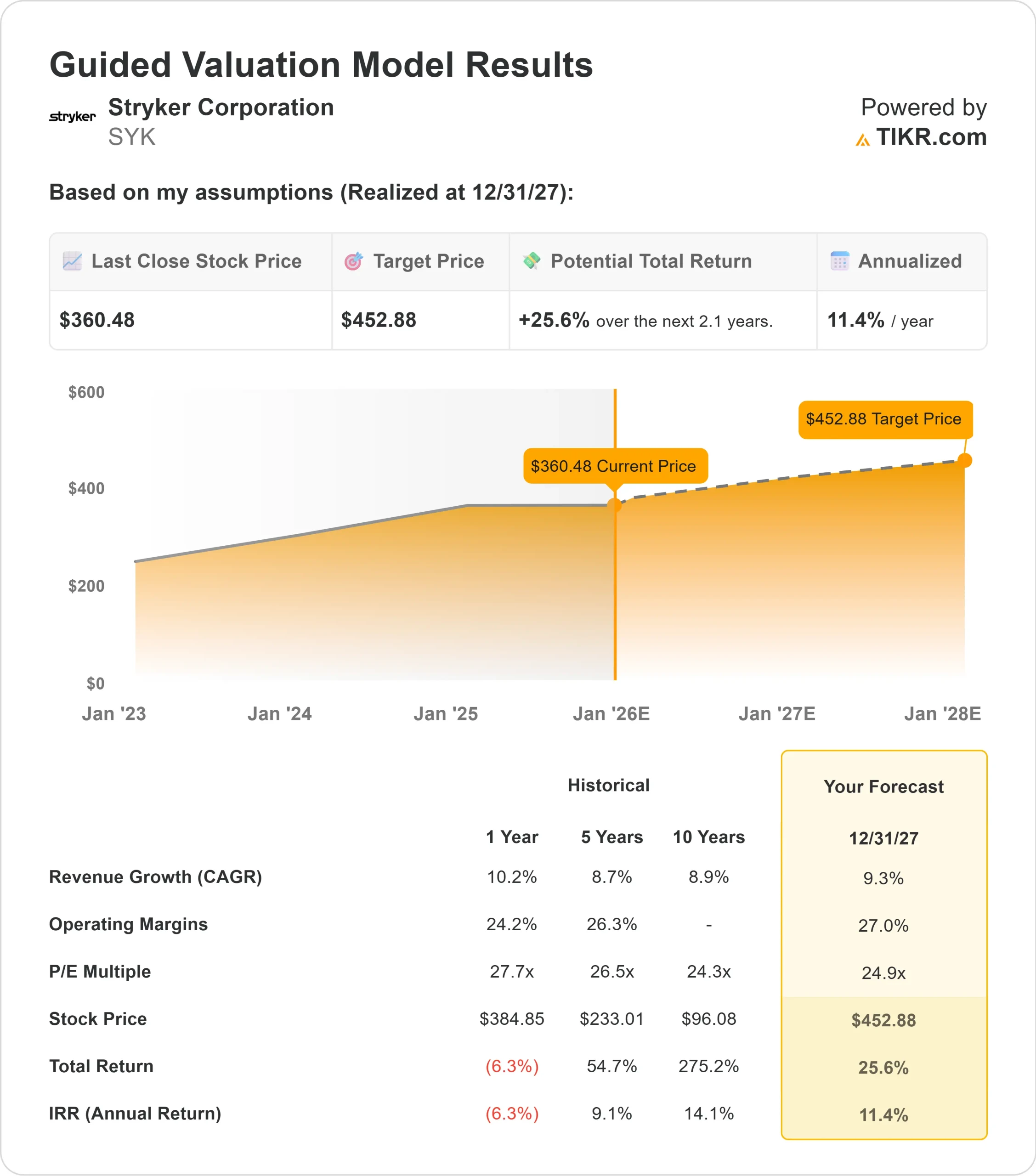Select the 1 Year historical column header

[x=512, y=837]
